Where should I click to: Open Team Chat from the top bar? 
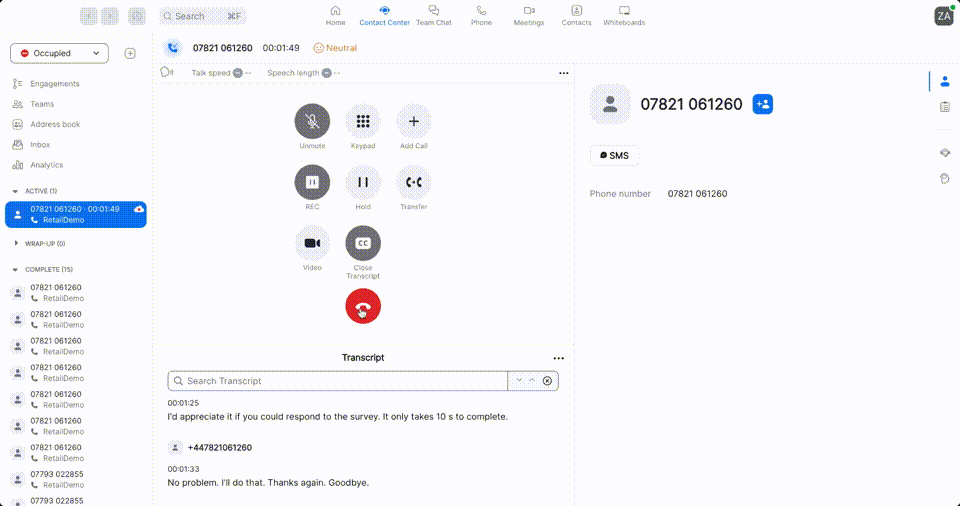(x=433, y=15)
